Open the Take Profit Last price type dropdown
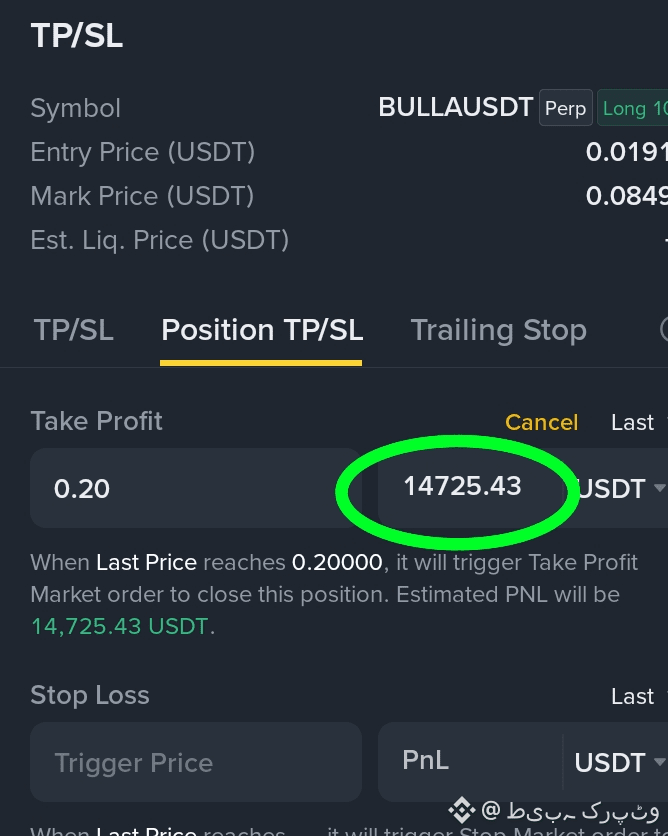Image resolution: width=668 pixels, height=836 pixels. click(638, 423)
